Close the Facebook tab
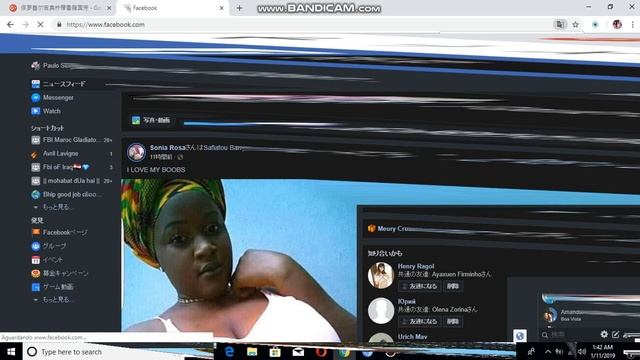 click(x=222, y=8)
